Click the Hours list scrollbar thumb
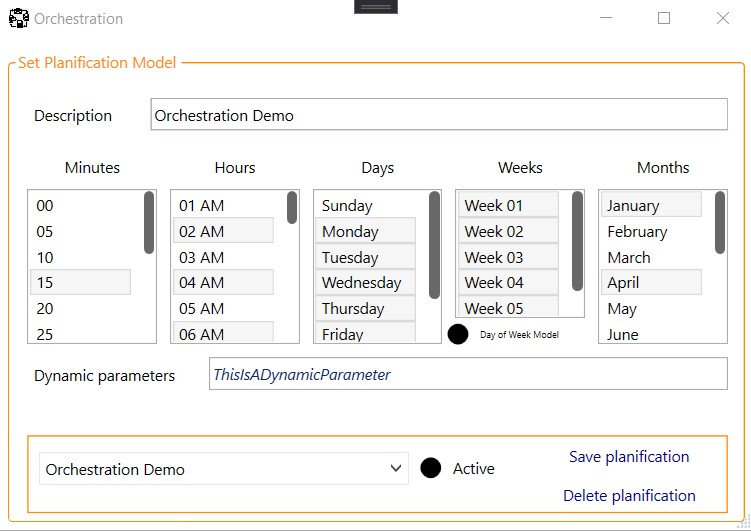The height and width of the screenshot is (531, 751). tap(292, 207)
